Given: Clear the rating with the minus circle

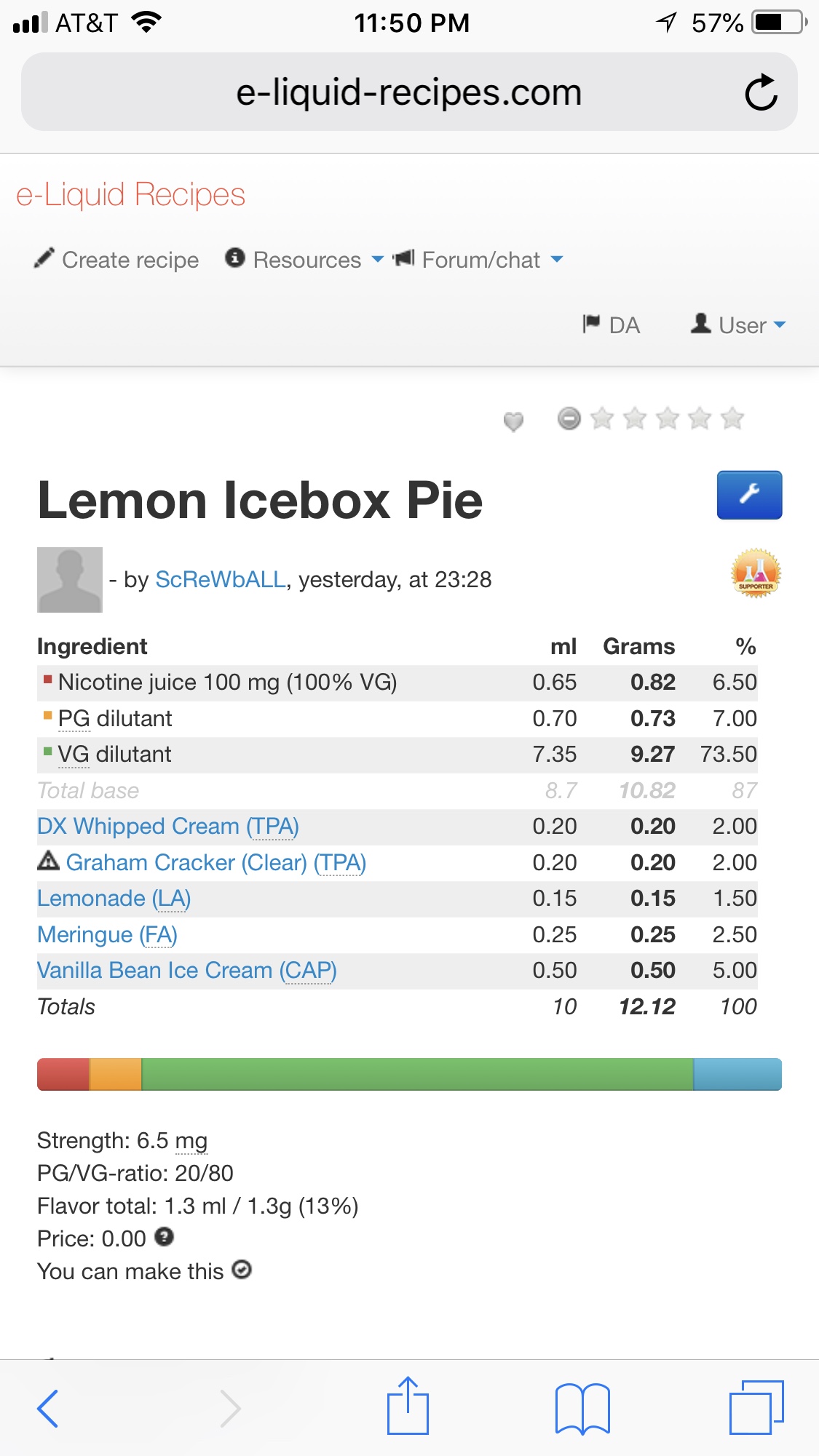Looking at the screenshot, I should click(569, 418).
